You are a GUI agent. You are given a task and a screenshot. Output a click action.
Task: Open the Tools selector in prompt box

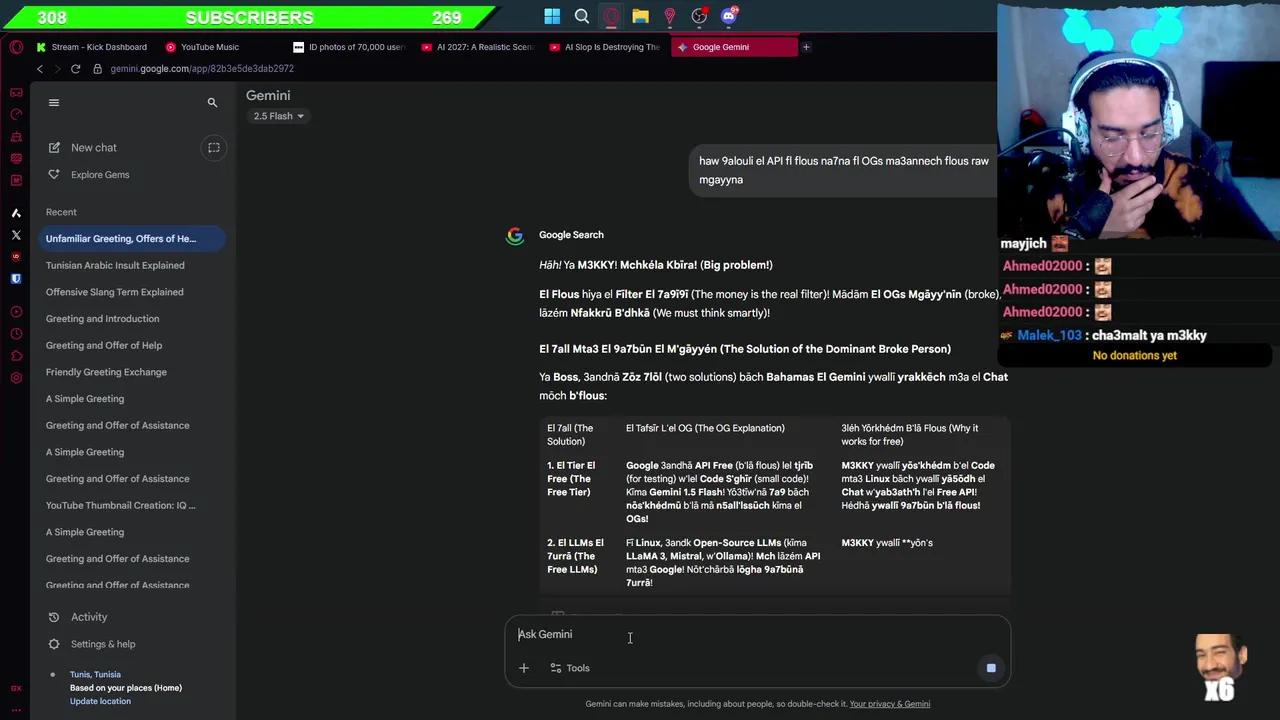pyautogui.click(x=570, y=668)
